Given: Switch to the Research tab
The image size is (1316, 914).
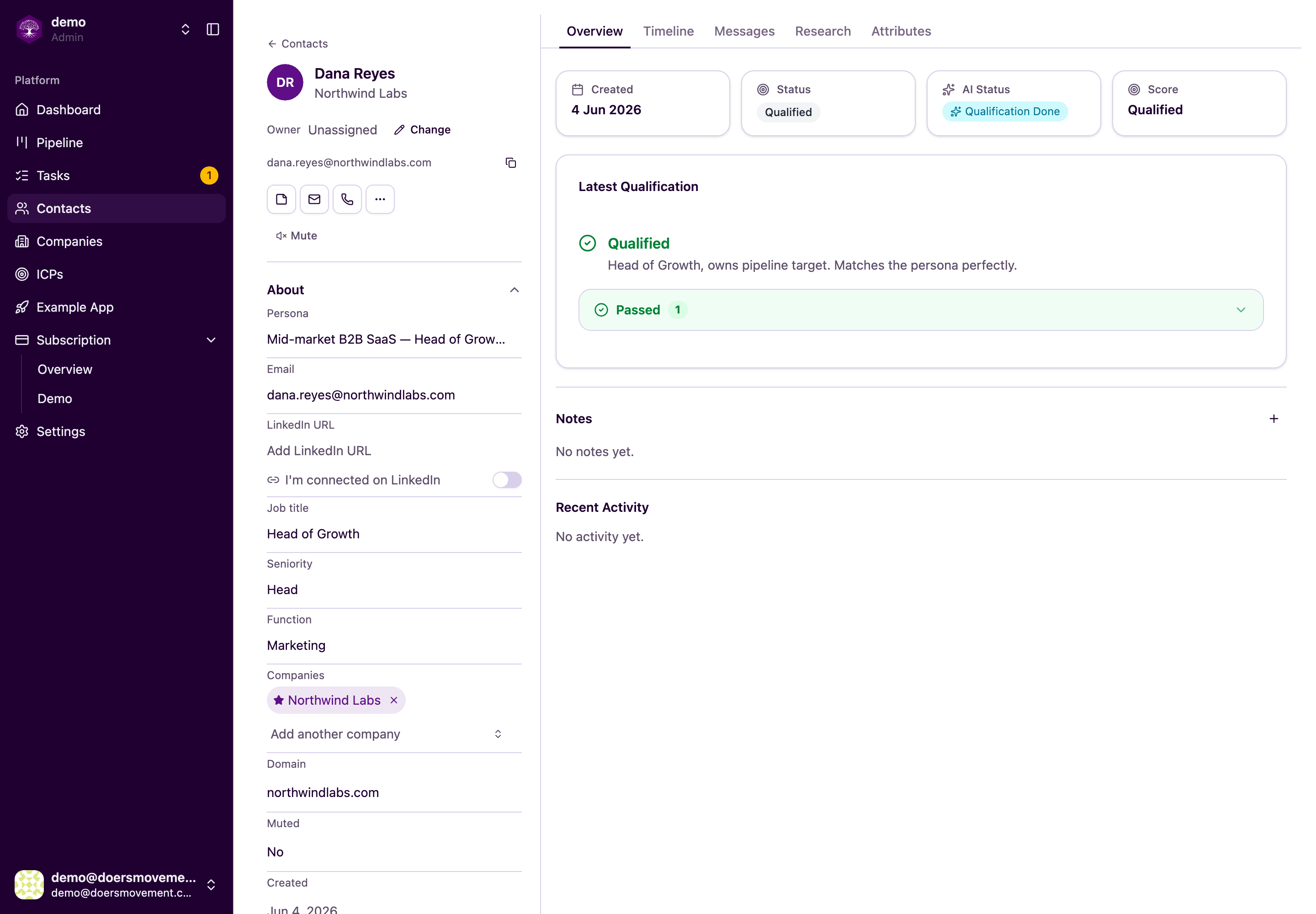Looking at the screenshot, I should click(x=822, y=31).
